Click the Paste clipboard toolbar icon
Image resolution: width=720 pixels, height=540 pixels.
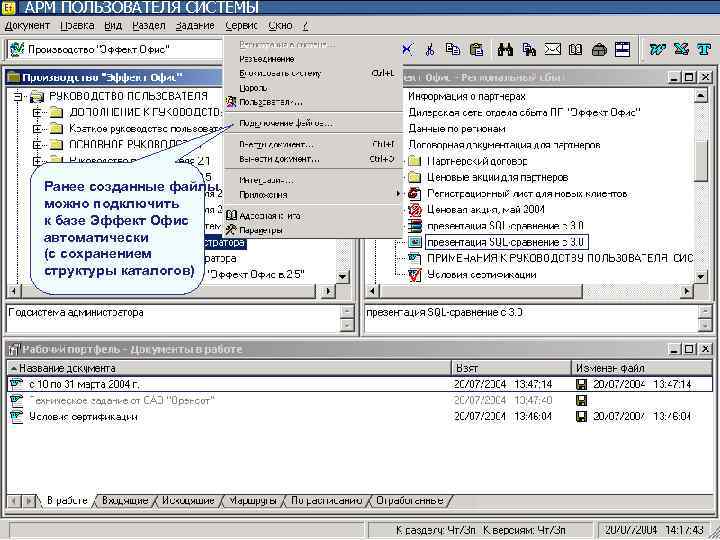(x=477, y=50)
